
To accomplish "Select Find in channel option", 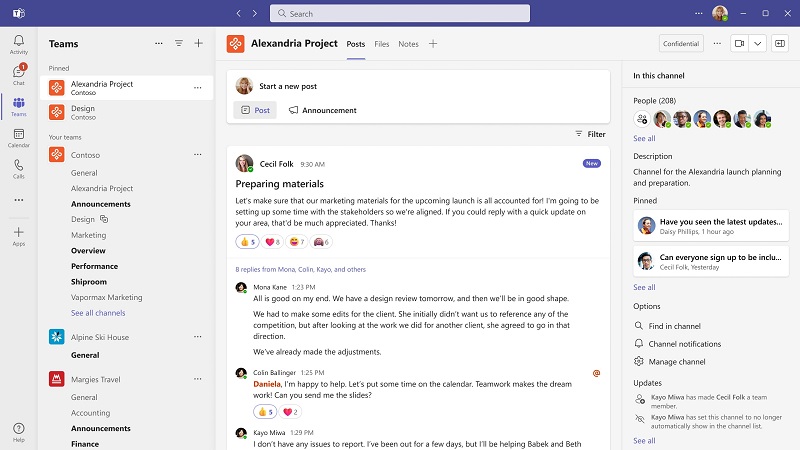I will [667, 326].
